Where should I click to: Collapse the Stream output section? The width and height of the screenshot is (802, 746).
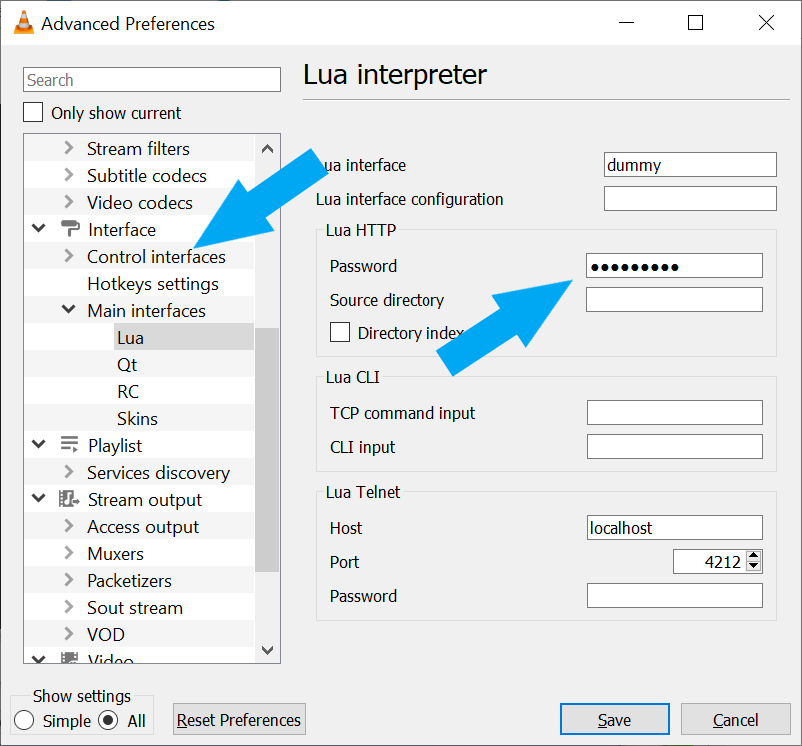point(39,498)
